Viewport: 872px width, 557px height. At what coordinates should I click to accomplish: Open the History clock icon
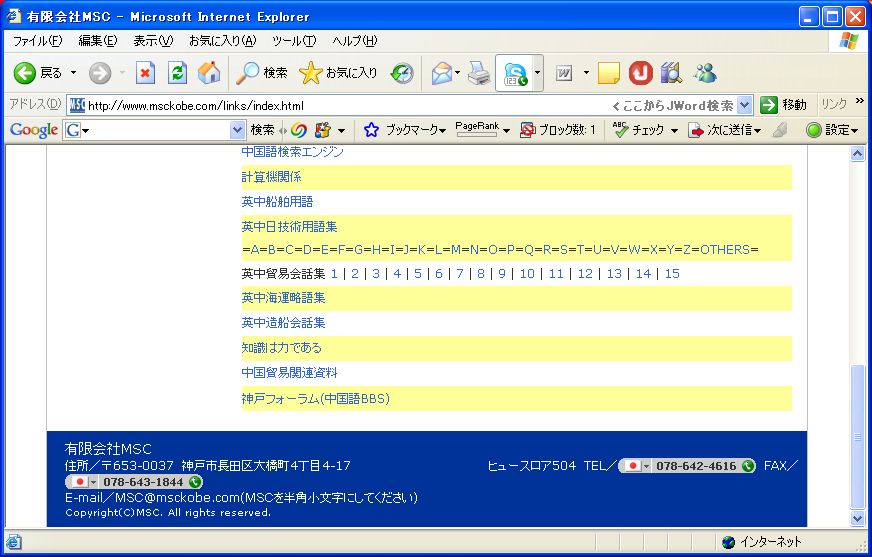(402, 73)
